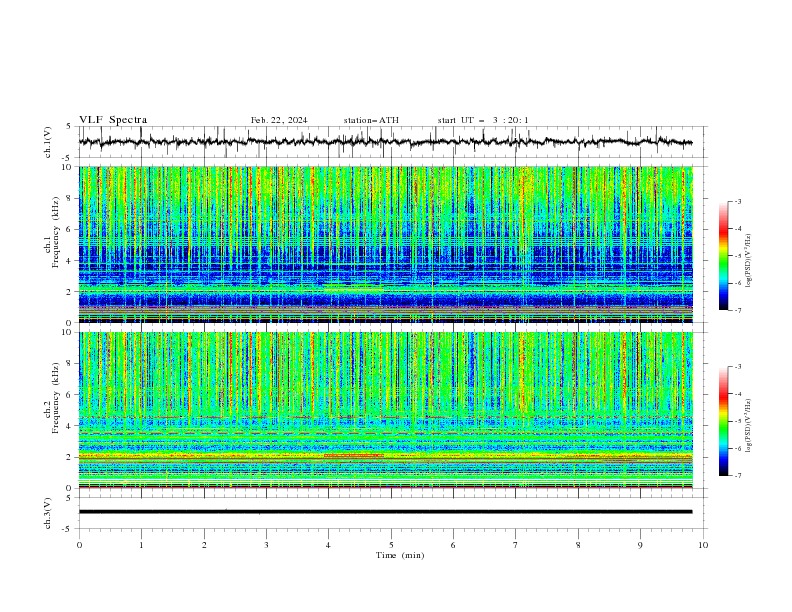Click the ch.1 voltage waveform trace
The image size is (792, 612).
pyautogui.click(x=385, y=142)
